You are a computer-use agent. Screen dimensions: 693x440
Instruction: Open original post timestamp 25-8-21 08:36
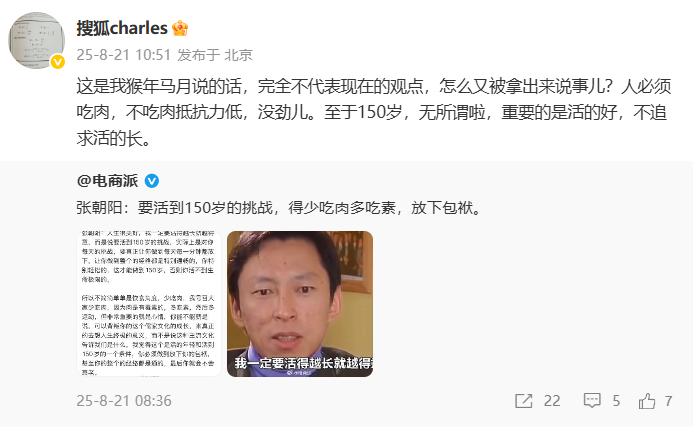[x=124, y=401]
